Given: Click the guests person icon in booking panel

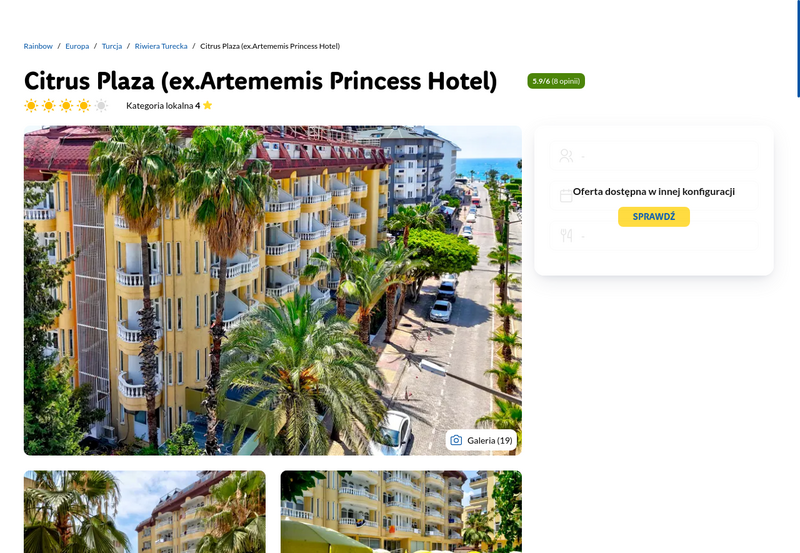Looking at the screenshot, I should (x=566, y=156).
